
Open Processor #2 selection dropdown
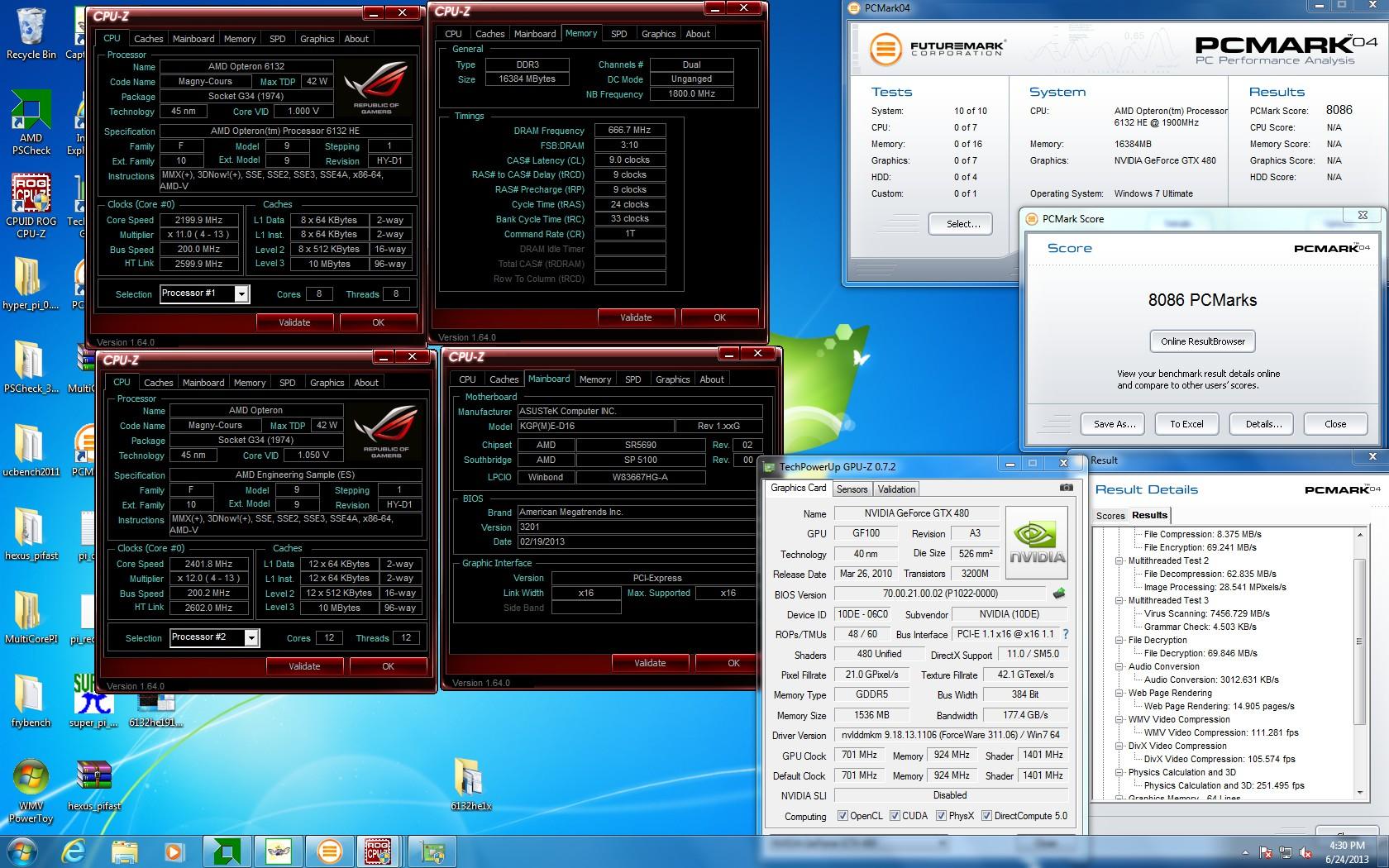[x=251, y=638]
